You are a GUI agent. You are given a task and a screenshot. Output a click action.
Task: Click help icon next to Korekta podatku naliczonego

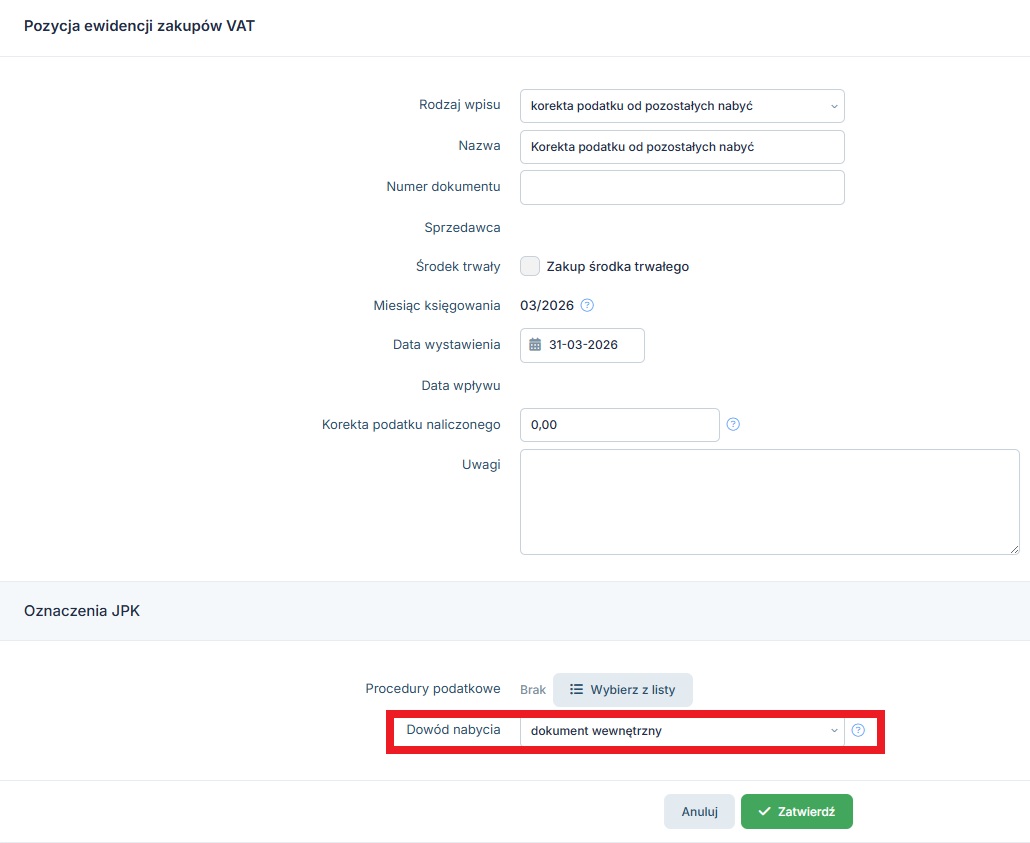click(733, 424)
